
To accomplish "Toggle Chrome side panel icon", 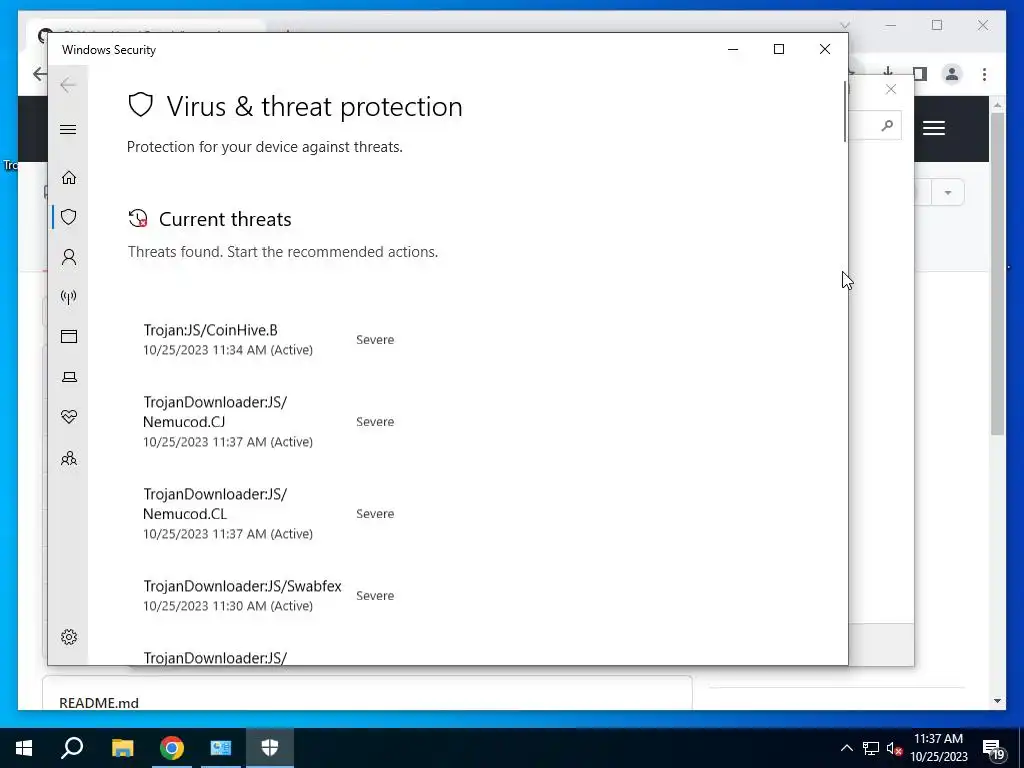I will 920,74.
